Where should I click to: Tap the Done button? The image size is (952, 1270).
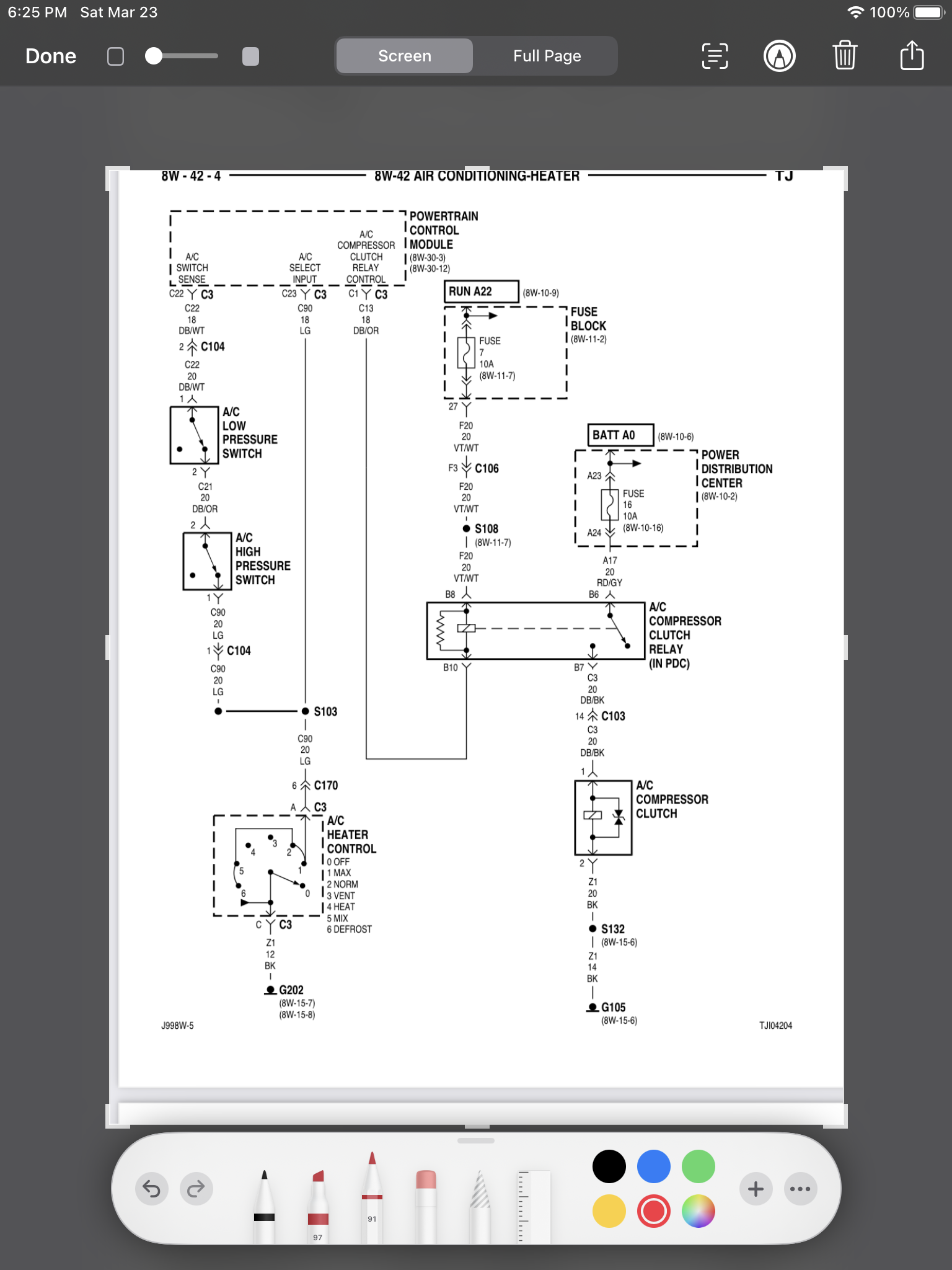pos(51,56)
